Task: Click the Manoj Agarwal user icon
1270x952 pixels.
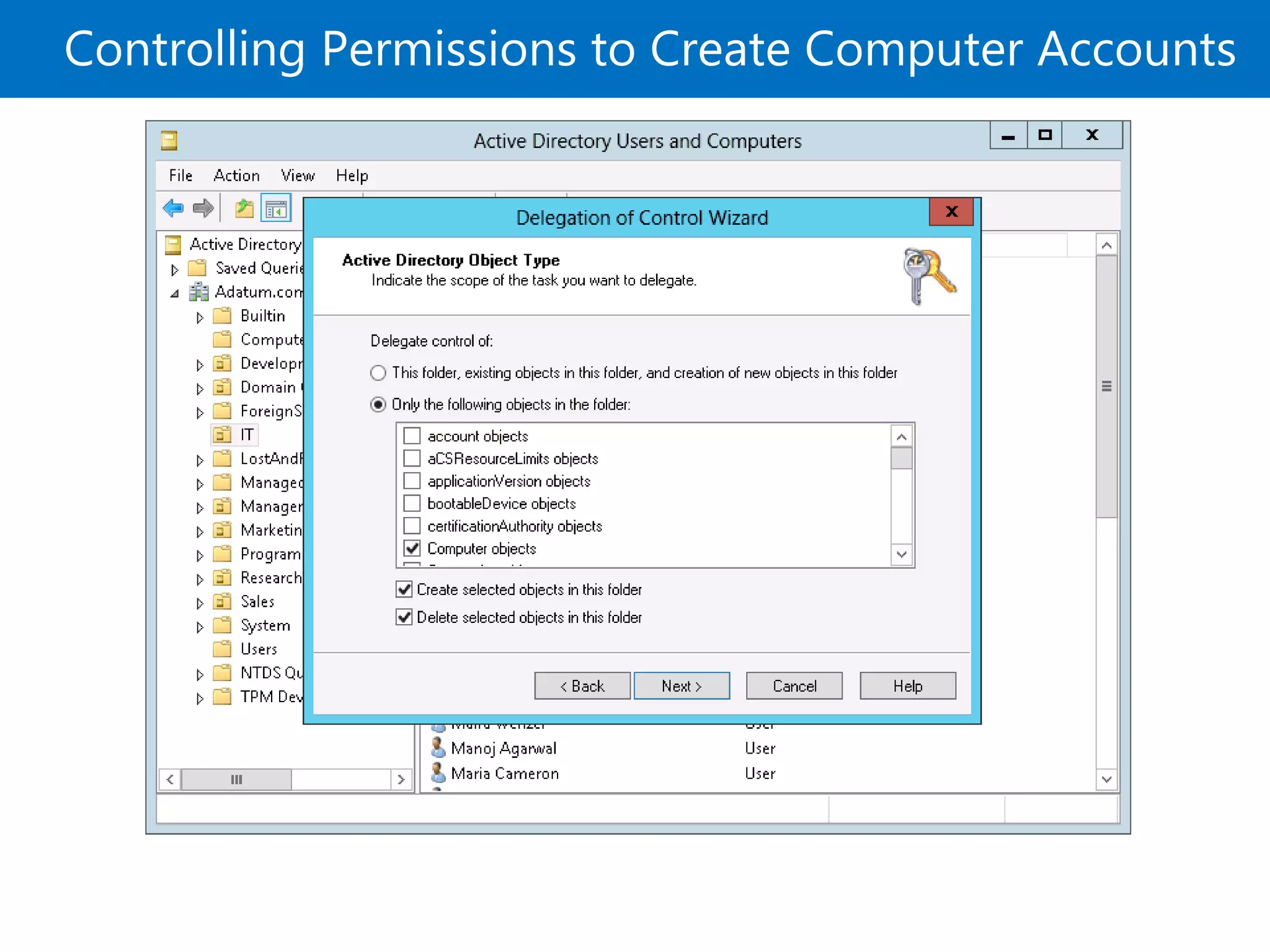Action: click(x=438, y=747)
